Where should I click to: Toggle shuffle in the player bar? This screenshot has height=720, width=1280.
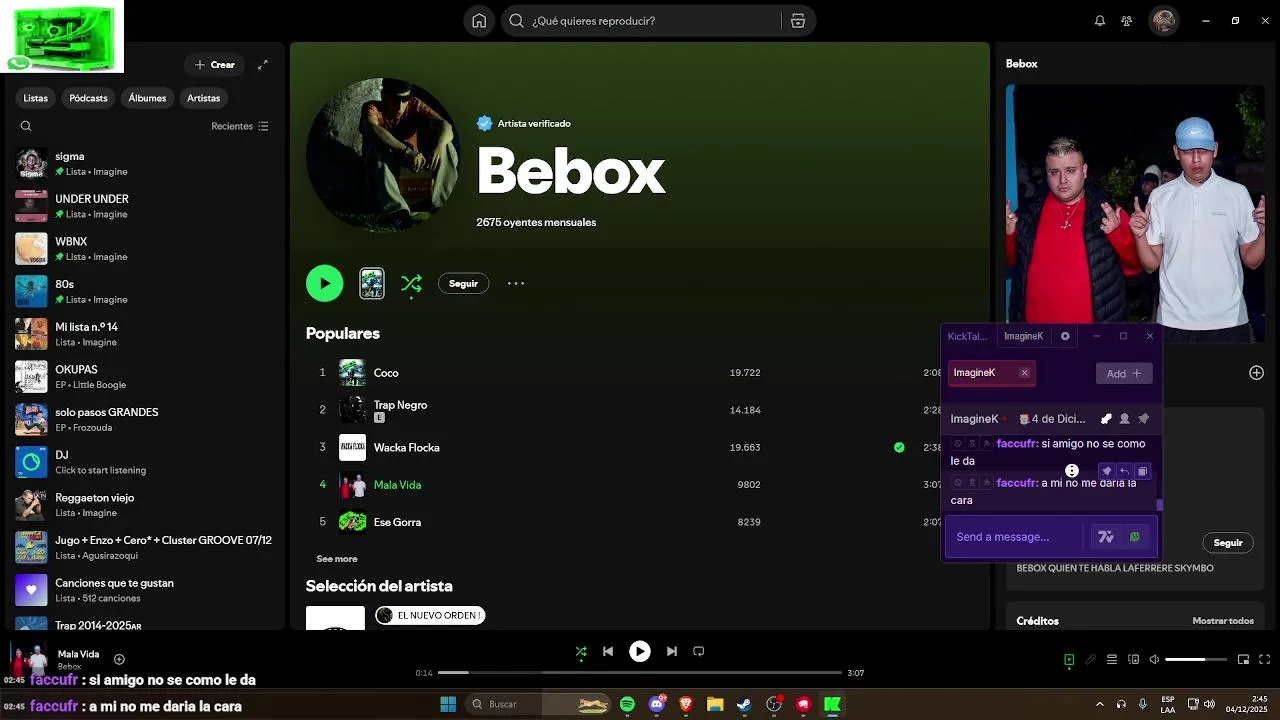tap(581, 651)
